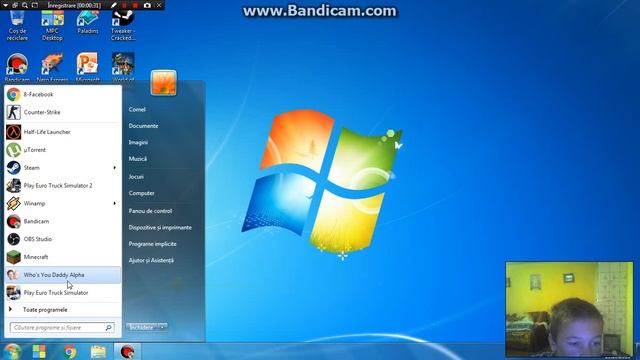
Task: Open Chrome 8-Facebook start menu entry
Action: pos(63,94)
